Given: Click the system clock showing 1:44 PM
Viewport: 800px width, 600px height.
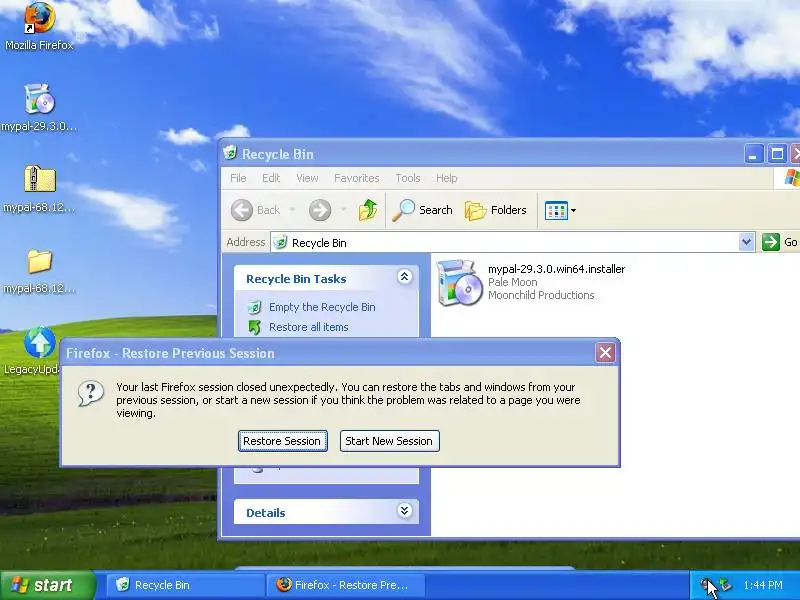Looking at the screenshot, I should click(x=763, y=585).
